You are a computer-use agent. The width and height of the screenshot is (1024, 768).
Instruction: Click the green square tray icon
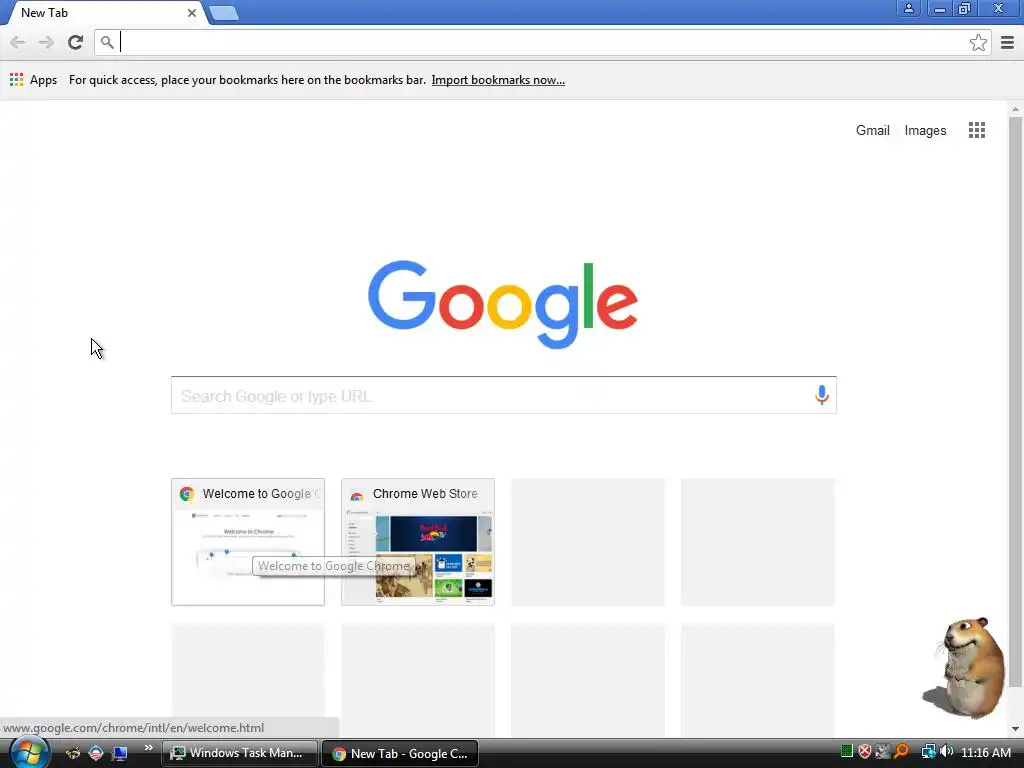pos(847,752)
